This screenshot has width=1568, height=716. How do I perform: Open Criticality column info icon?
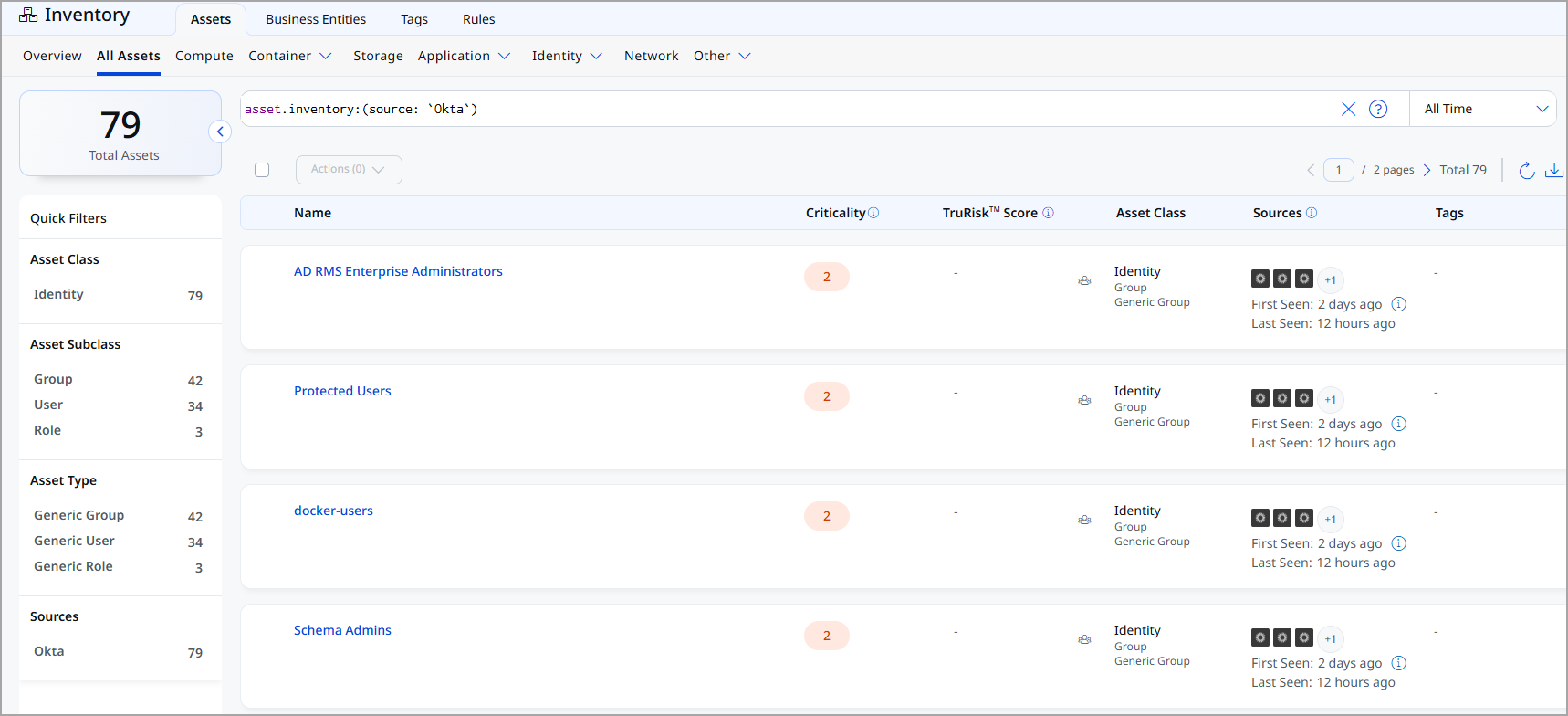click(873, 213)
